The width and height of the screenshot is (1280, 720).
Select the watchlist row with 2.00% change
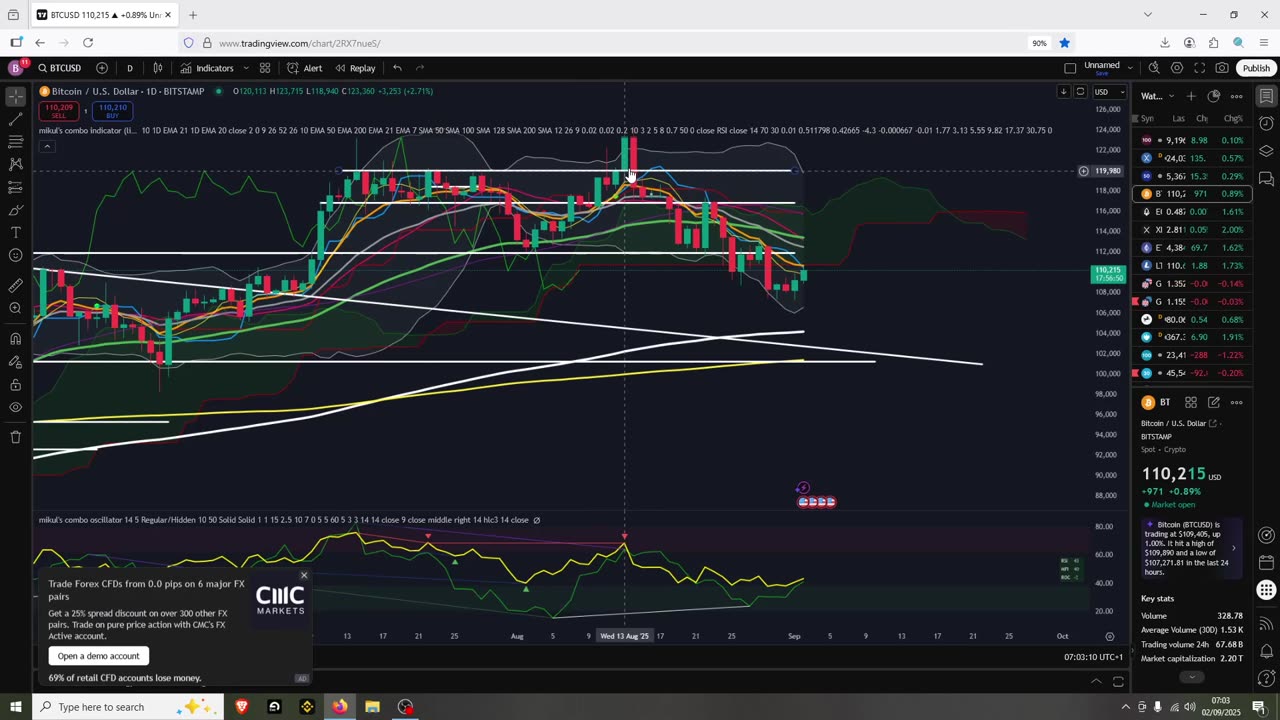tap(1192, 230)
